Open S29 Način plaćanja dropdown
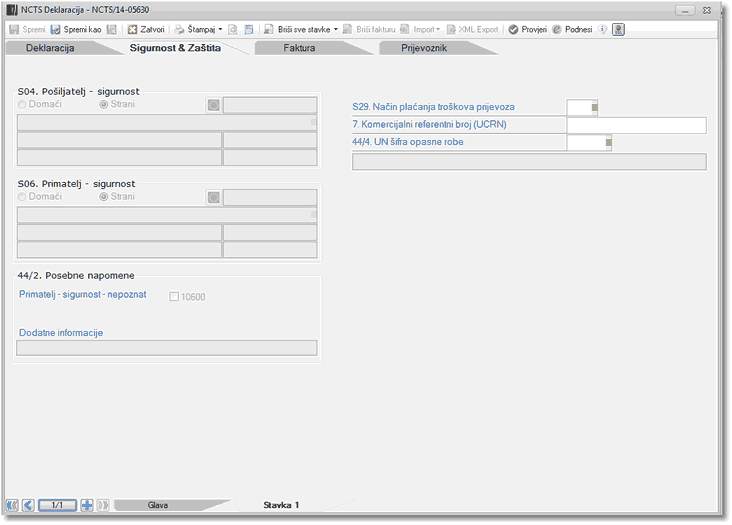The image size is (732, 525). (x=594, y=107)
